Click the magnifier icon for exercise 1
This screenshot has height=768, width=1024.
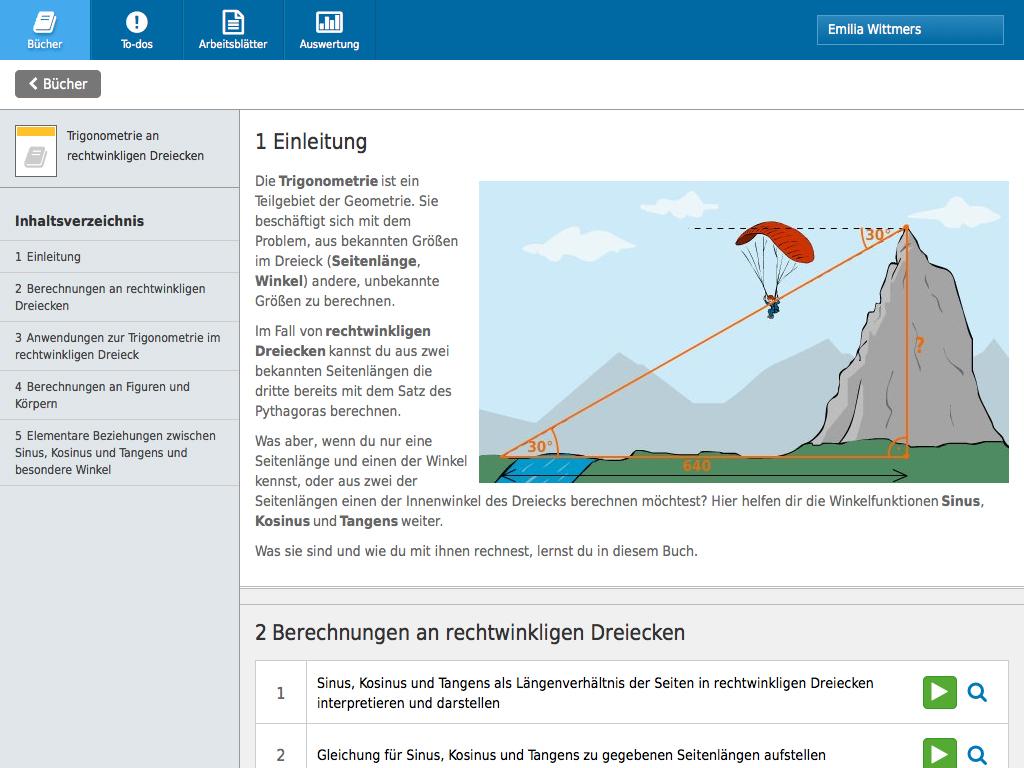click(x=977, y=692)
